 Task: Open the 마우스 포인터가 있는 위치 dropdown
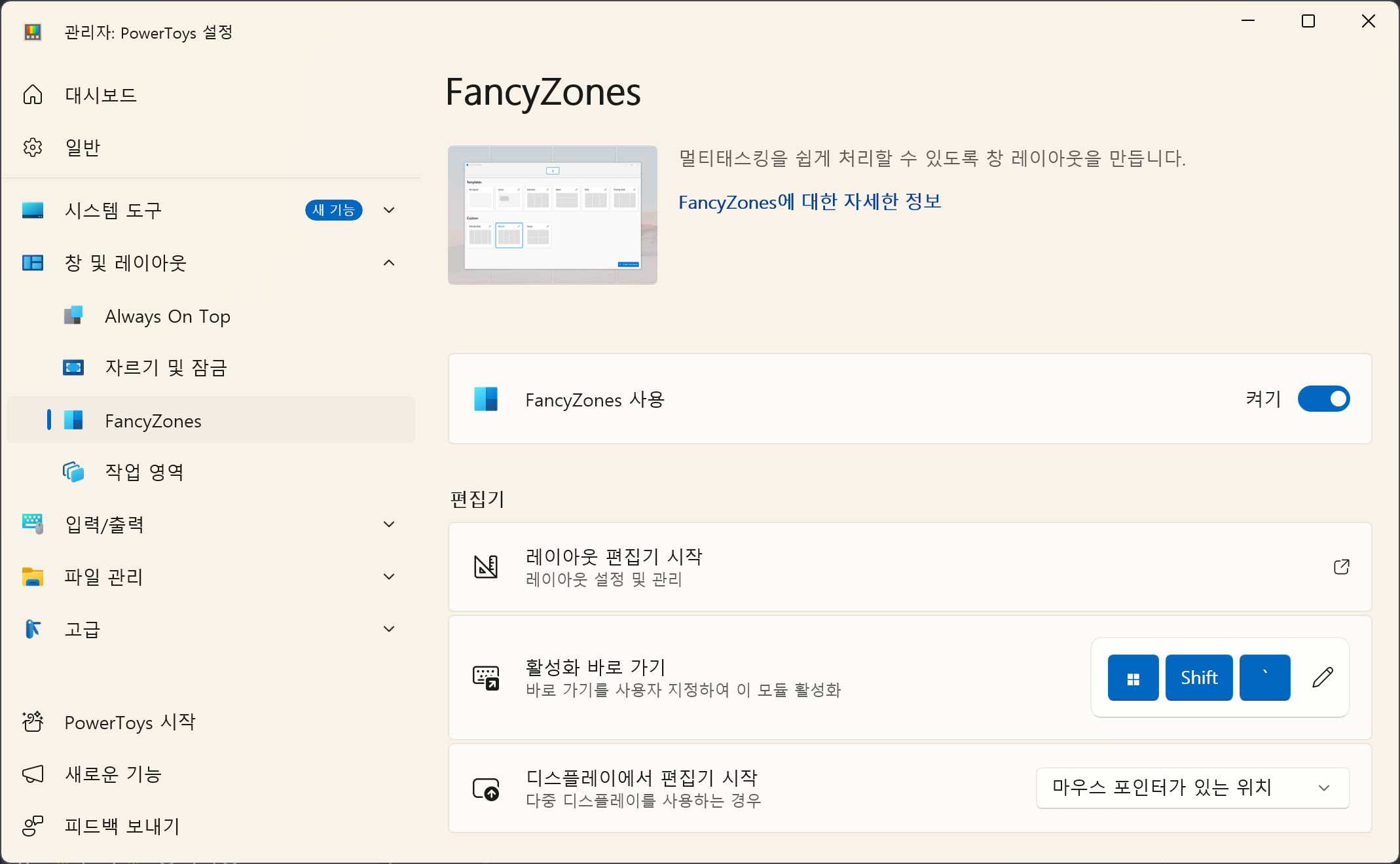(1192, 787)
